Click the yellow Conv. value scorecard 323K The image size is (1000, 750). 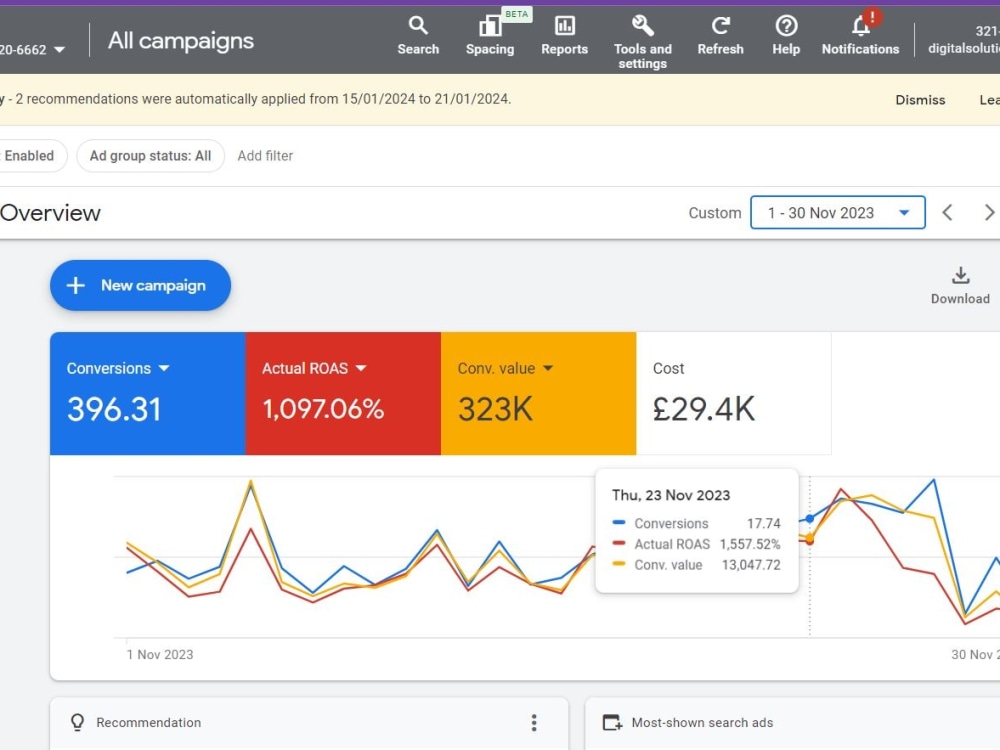point(495,409)
